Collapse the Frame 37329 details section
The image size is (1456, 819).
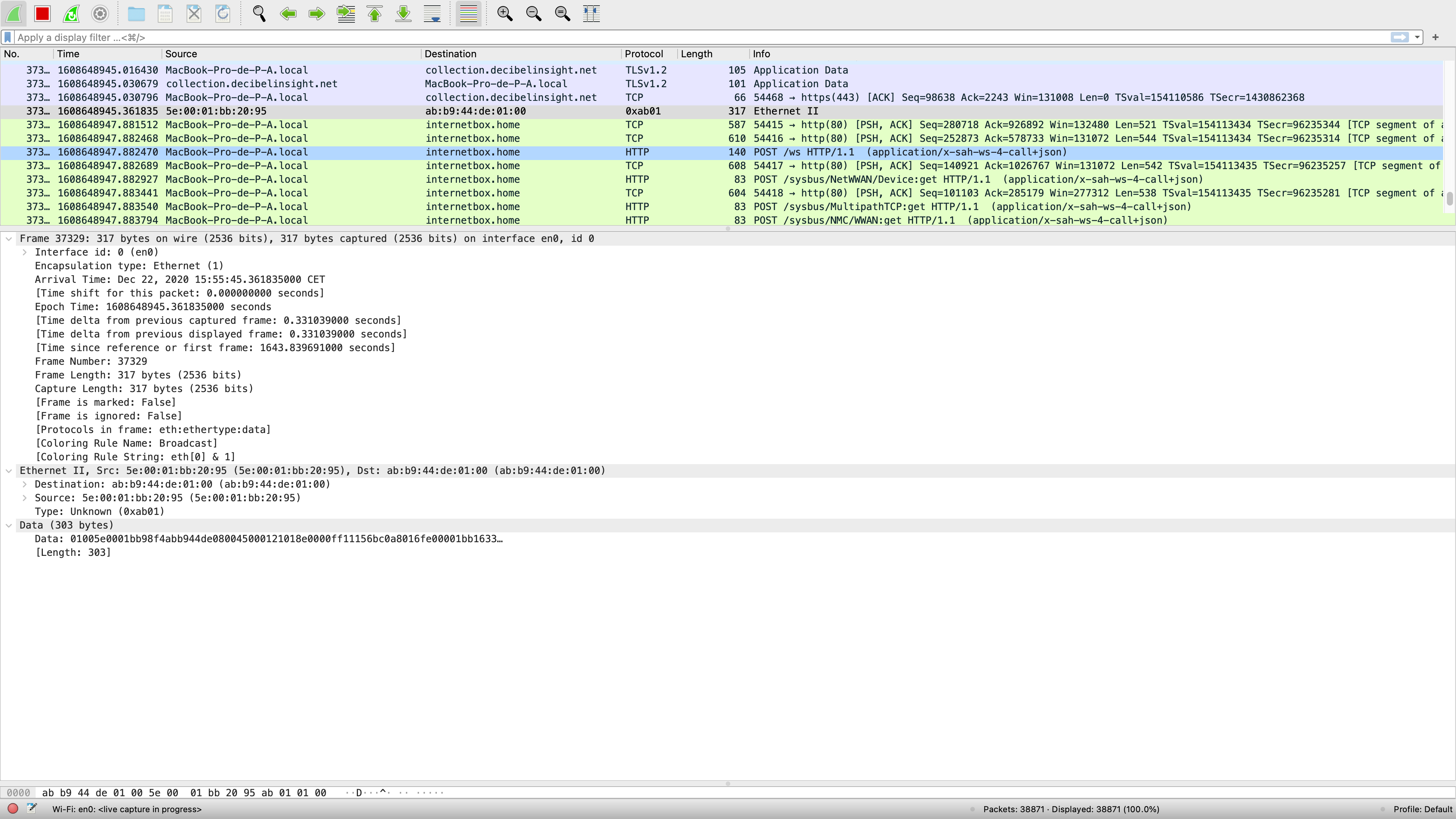9,238
